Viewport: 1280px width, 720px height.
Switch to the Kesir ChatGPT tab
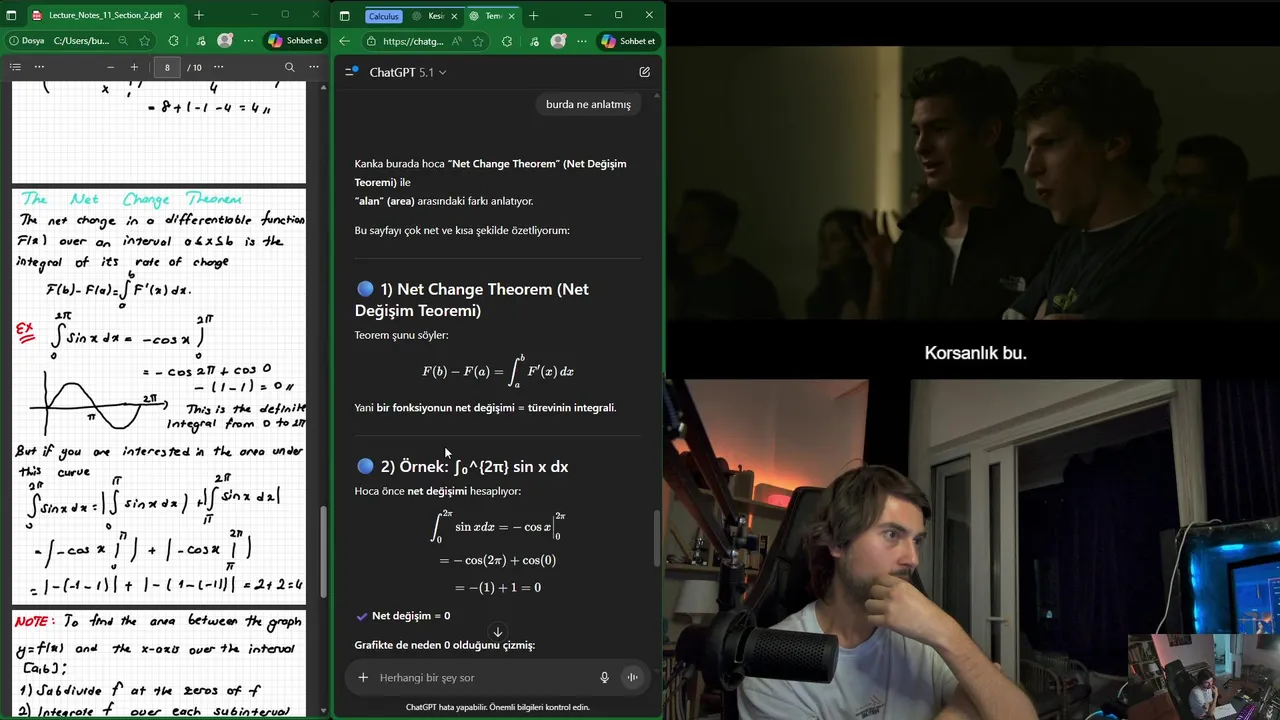tap(430, 16)
